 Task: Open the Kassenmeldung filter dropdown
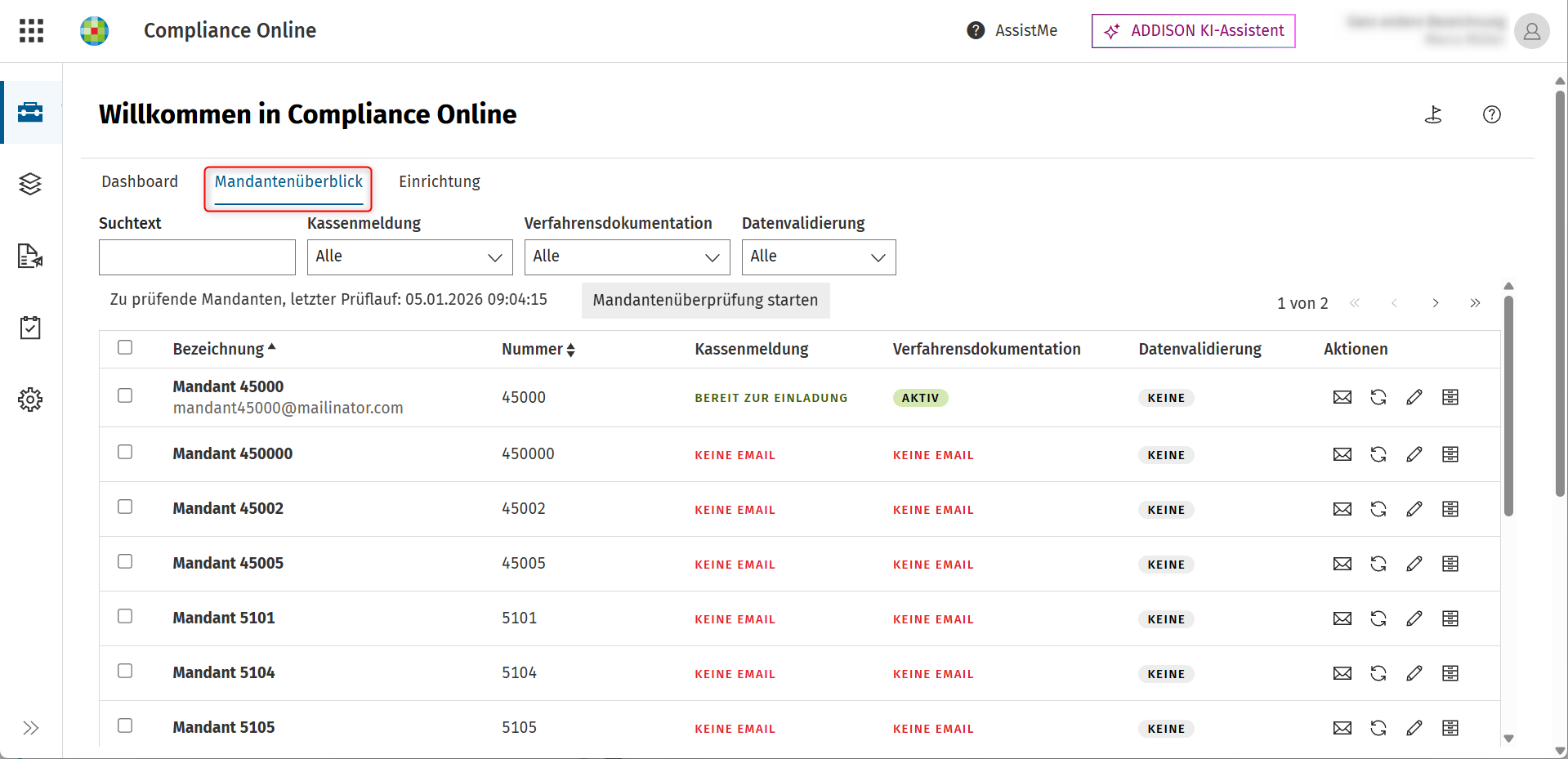tap(409, 257)
